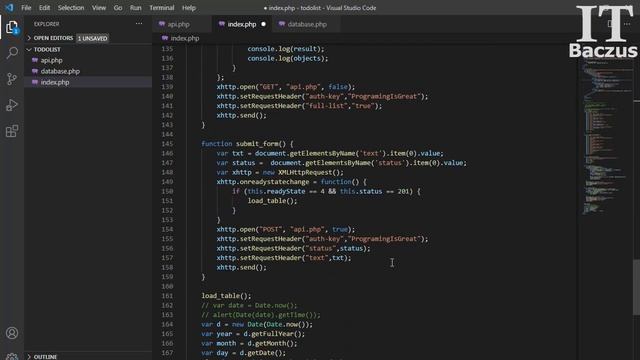Click the unsaved dot on index.php tab
Screen dimensions: 640x360
tap(263, 24)
